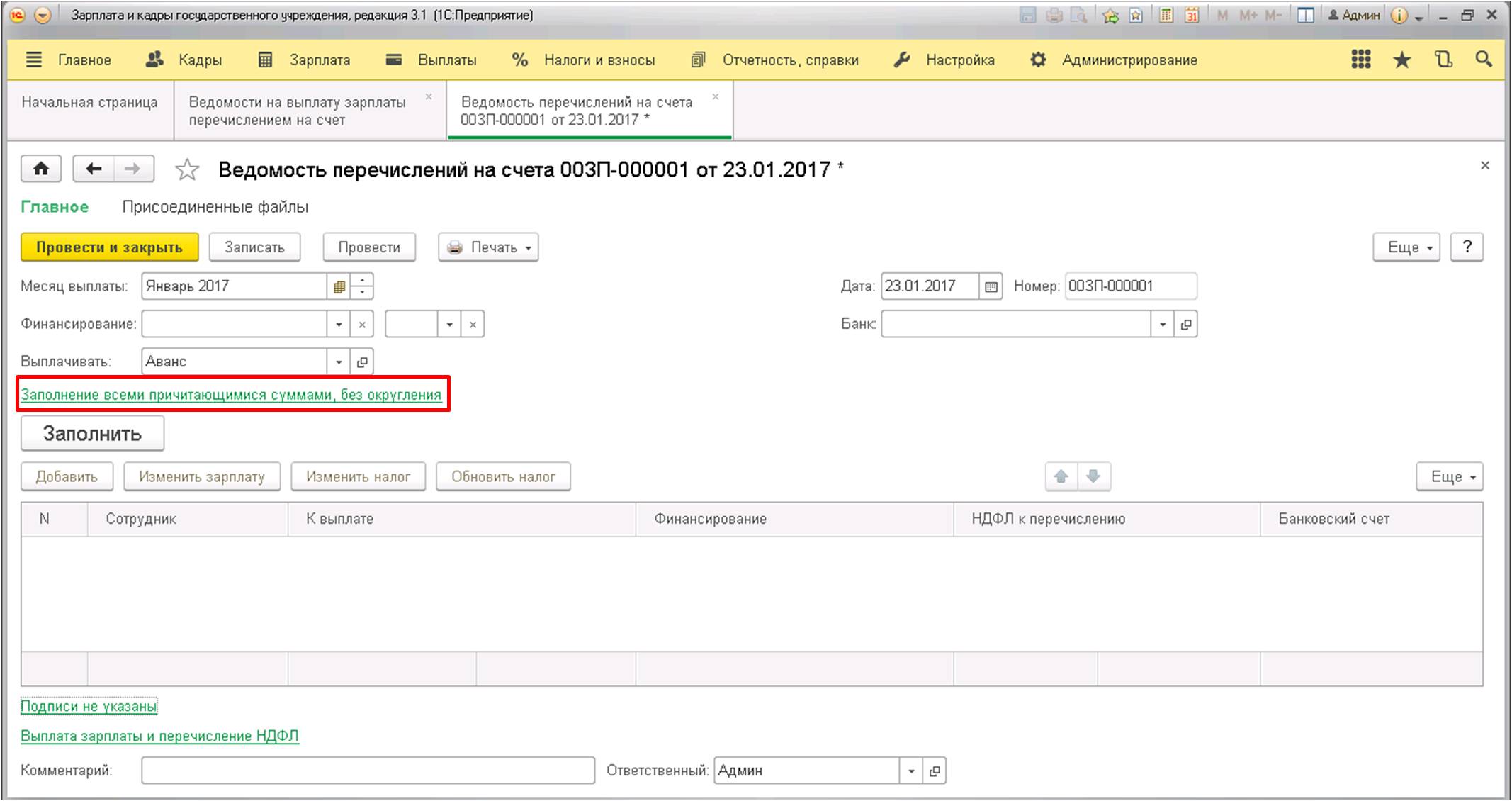The height and width of the screenshot is (801, 1512).
Task: Increment month with stepper up arrow
Action: click(x=362, y=280)
